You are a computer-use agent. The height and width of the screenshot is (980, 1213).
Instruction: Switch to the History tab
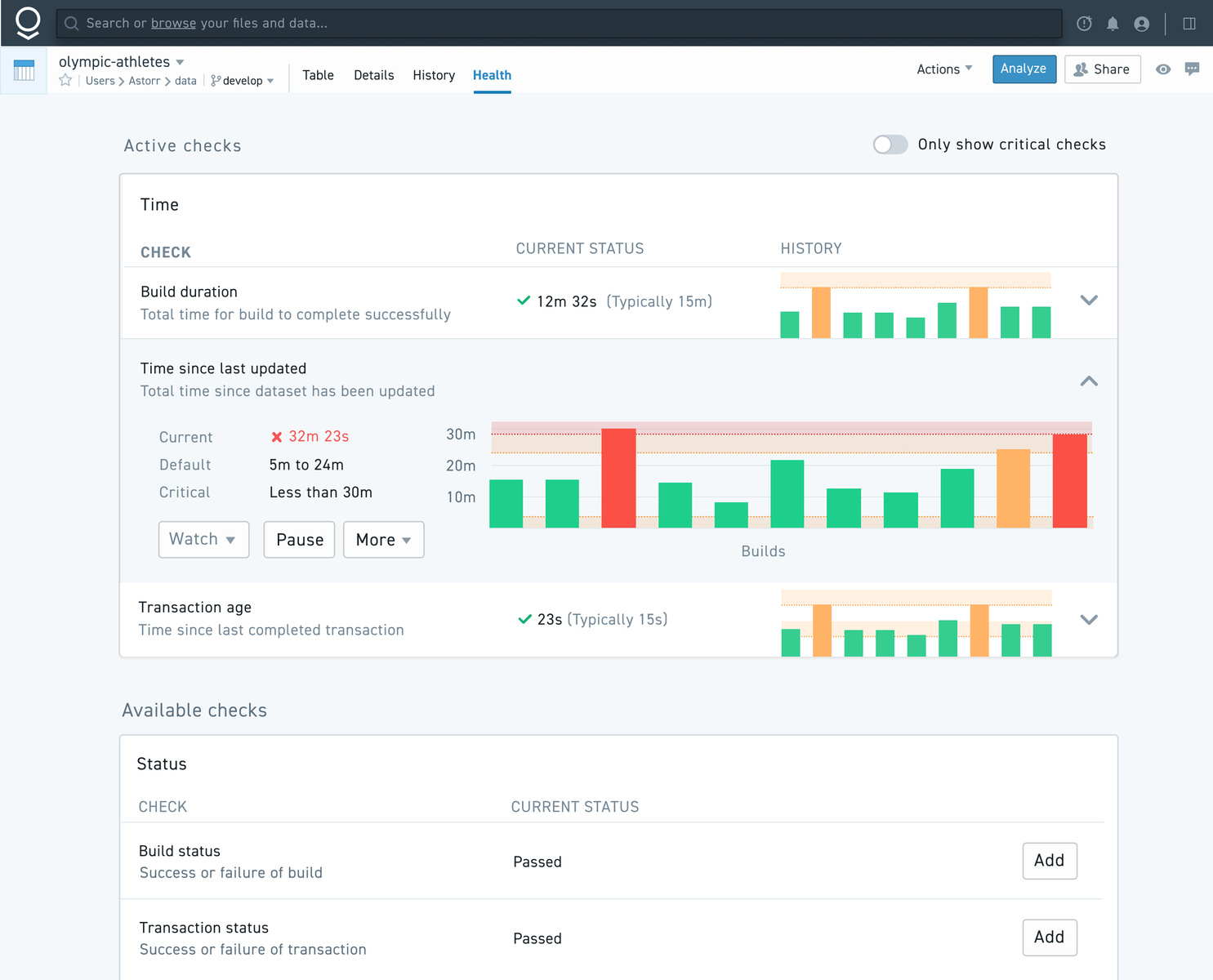click(x=434, y=75)
